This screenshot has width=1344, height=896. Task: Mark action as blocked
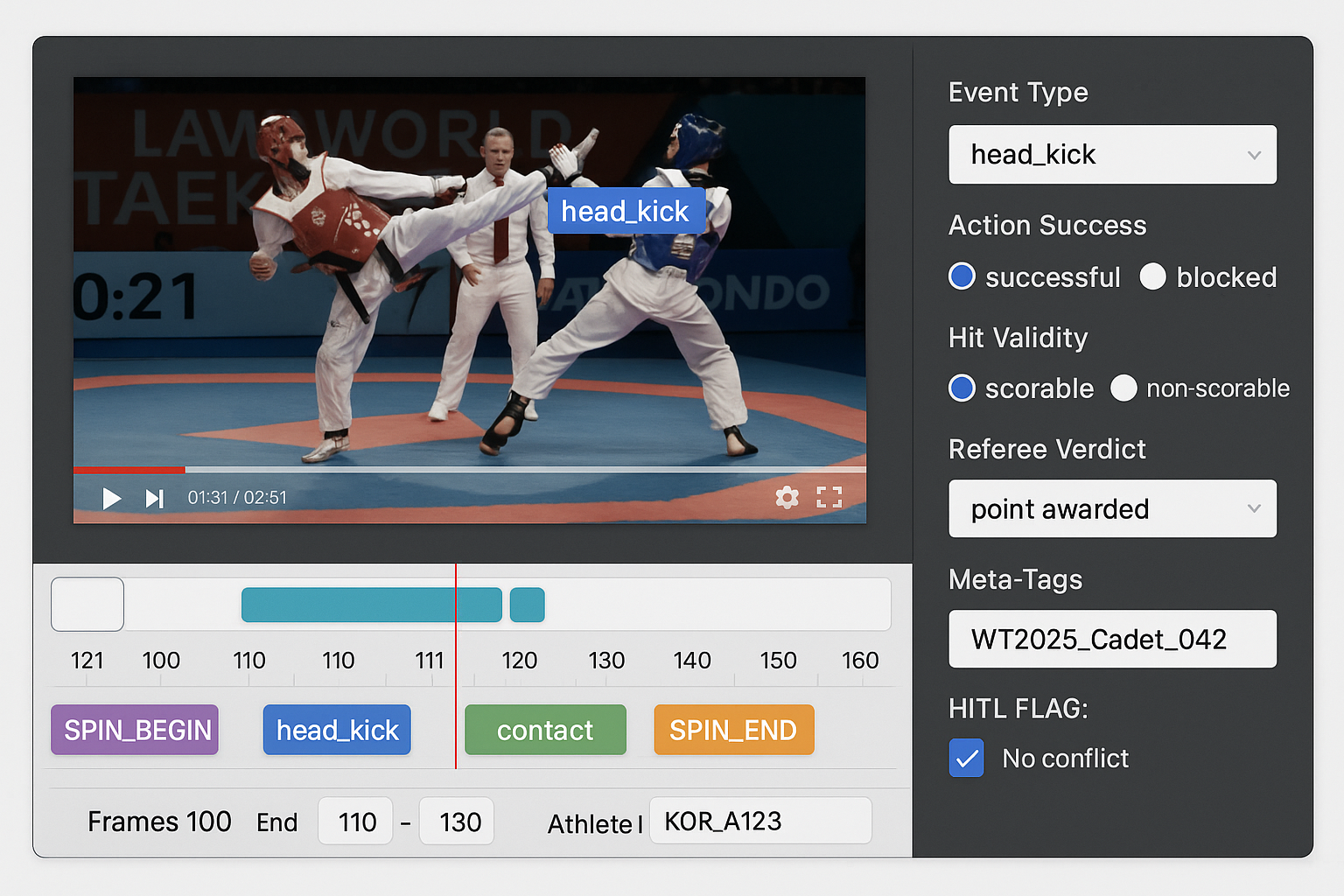[x=1152, y=276]
